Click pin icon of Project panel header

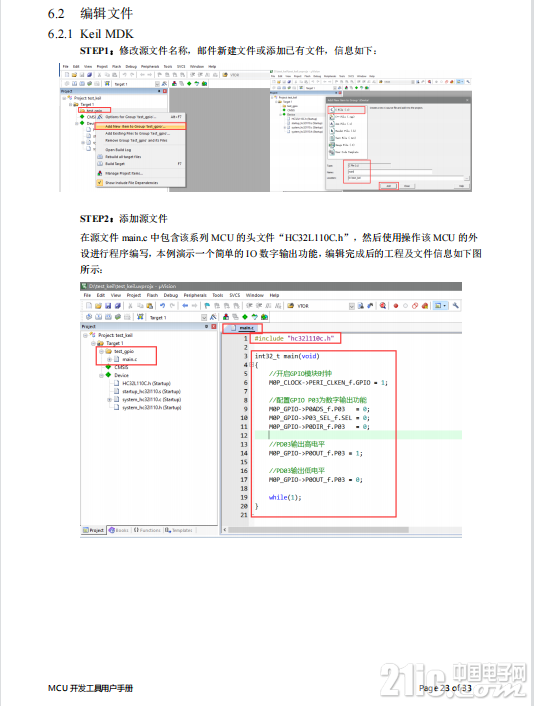(207, 326)
